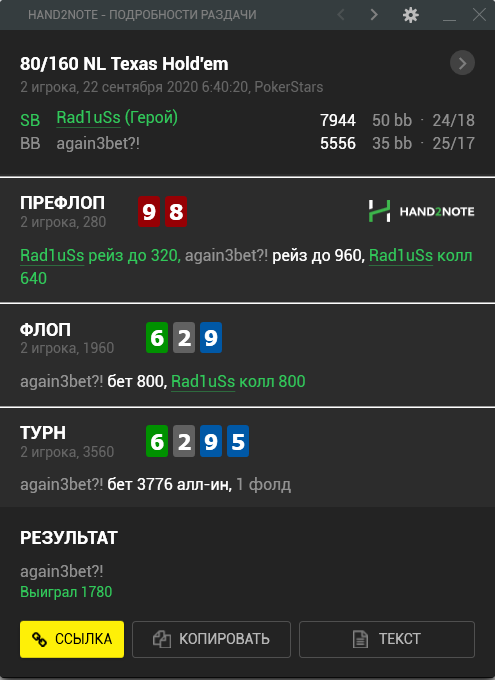Close the hand details window
The image size is (495, 680).
coord(479,15)
